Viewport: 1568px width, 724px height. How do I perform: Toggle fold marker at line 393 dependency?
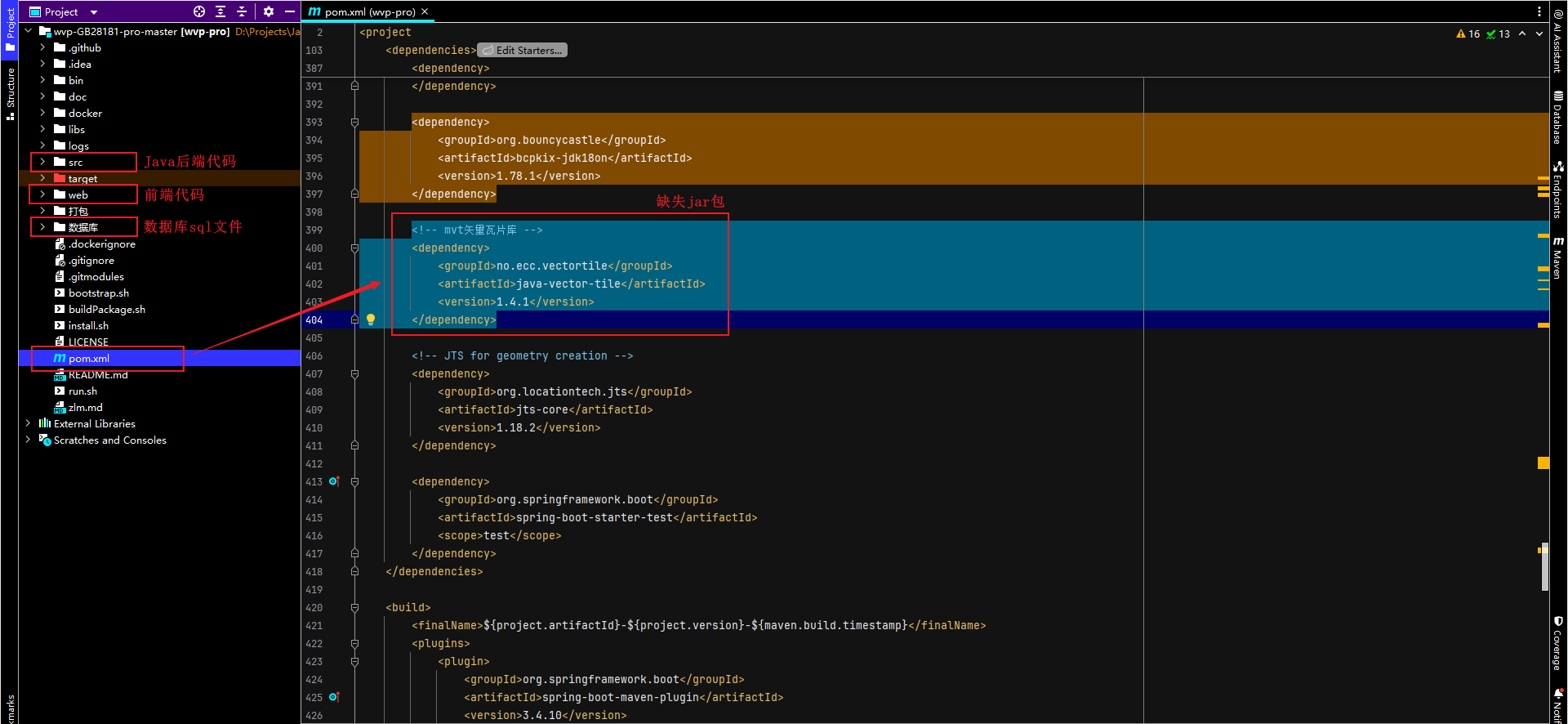354,123
